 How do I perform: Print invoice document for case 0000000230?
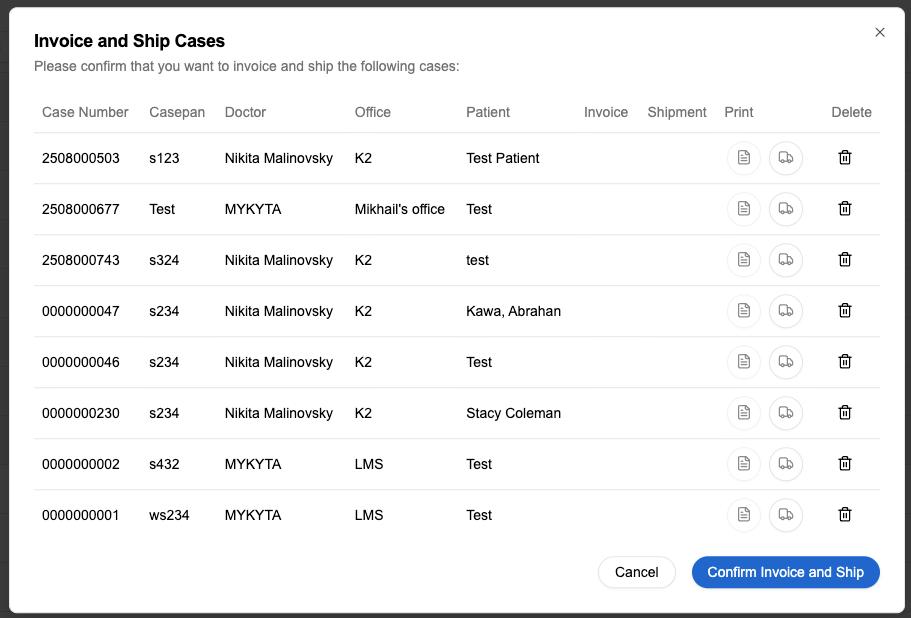point(744,413)
